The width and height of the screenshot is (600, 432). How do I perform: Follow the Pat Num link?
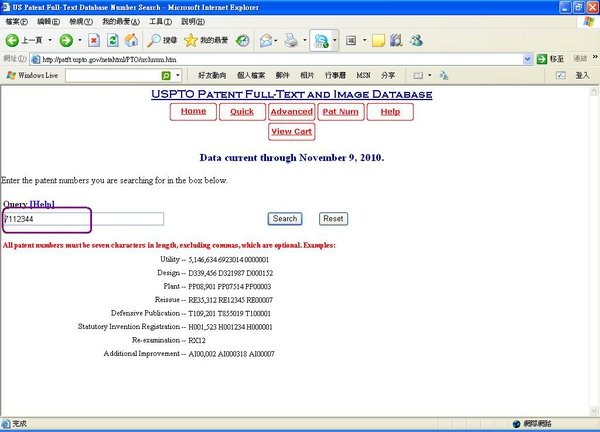pos(341,112)
